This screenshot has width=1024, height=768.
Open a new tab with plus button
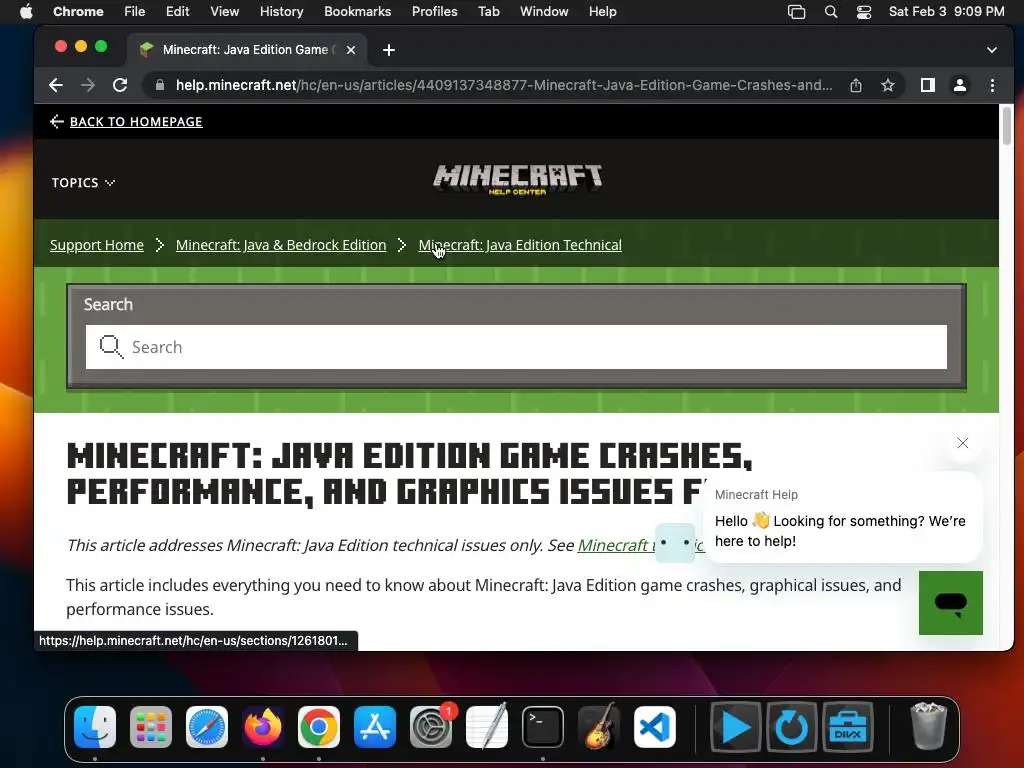coord(389,50)
